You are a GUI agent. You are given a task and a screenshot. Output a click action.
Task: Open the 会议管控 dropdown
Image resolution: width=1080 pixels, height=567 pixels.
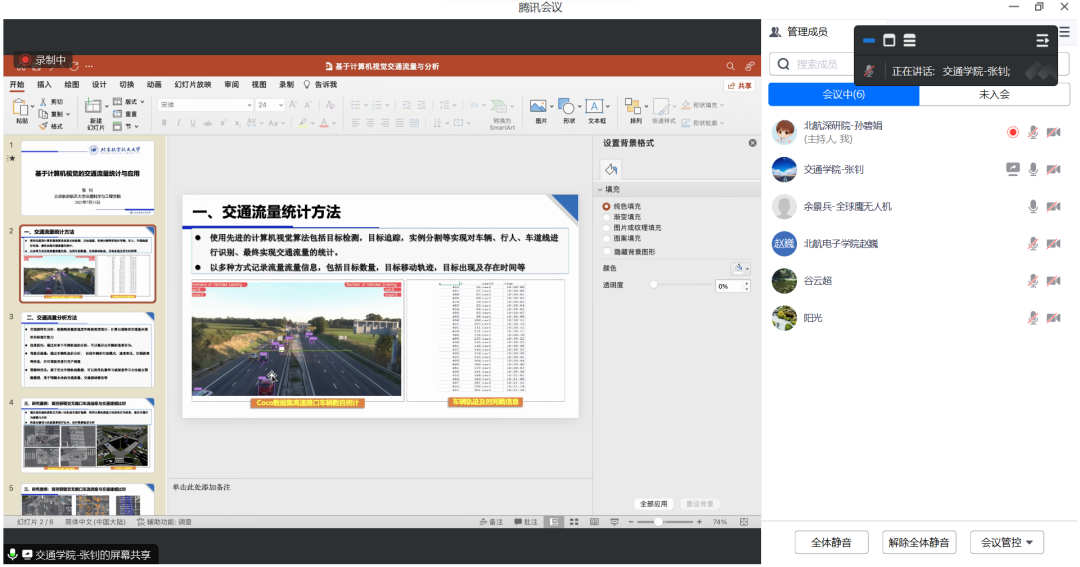1012,543
